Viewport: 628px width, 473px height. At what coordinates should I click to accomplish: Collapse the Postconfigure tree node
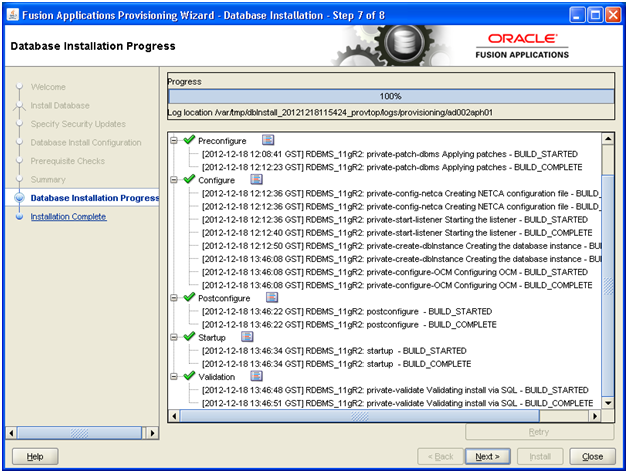pyautogui.click(x=174, y=298)
